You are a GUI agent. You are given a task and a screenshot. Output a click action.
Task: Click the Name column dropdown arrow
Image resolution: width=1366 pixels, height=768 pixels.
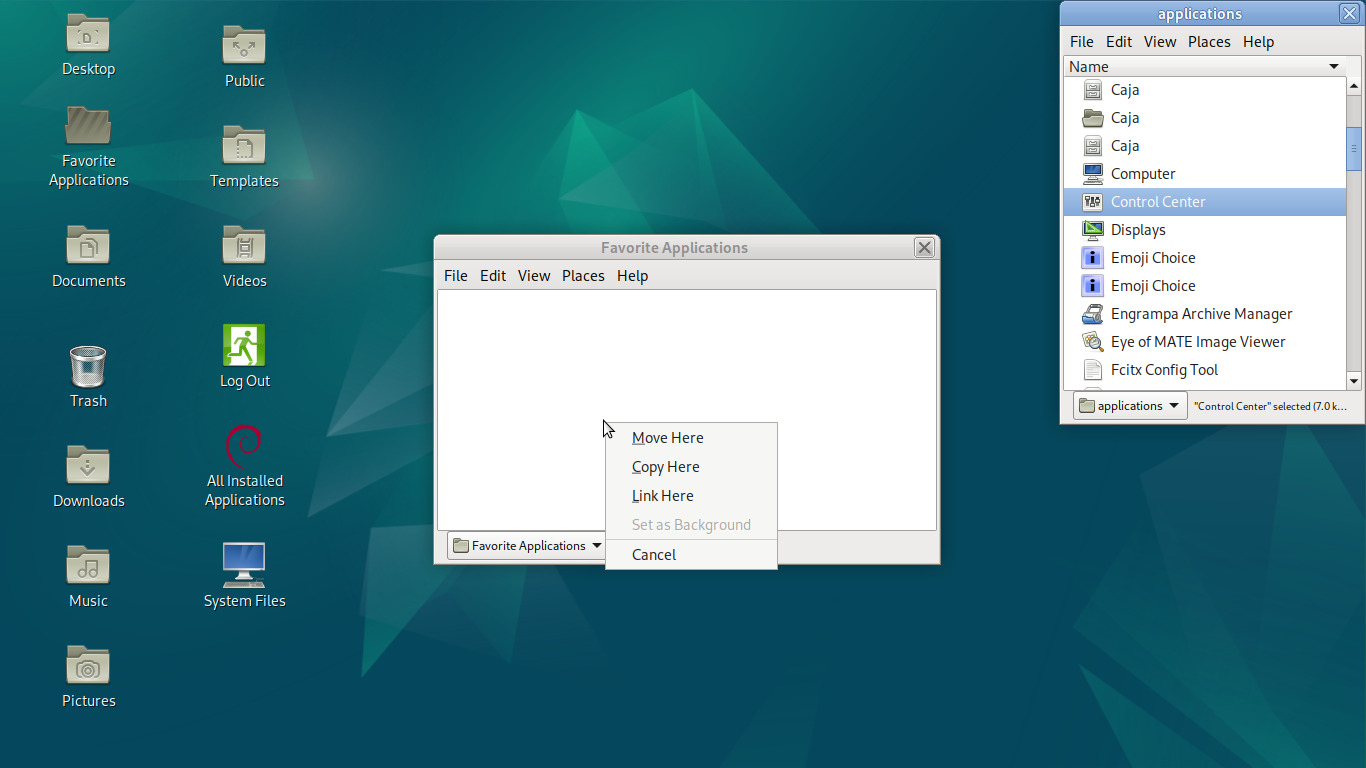[1334, 67]
